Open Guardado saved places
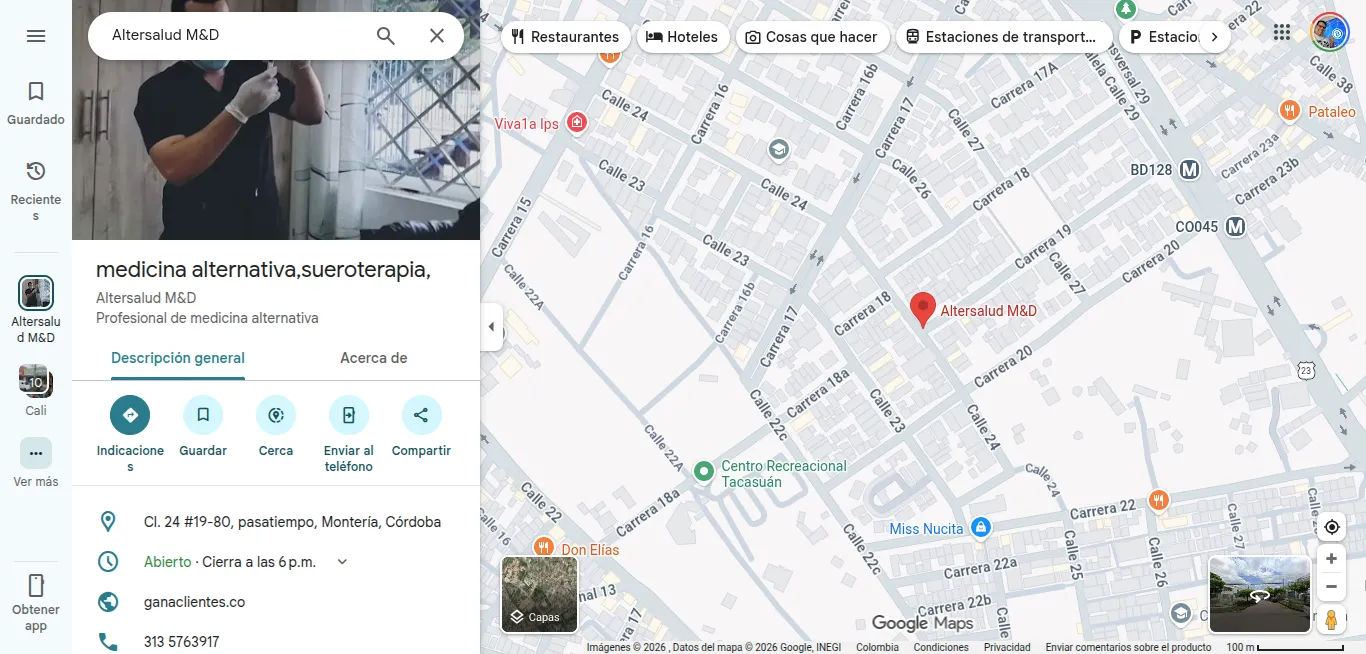Viewport: 1366px width, 654px height. coord(36,104)
